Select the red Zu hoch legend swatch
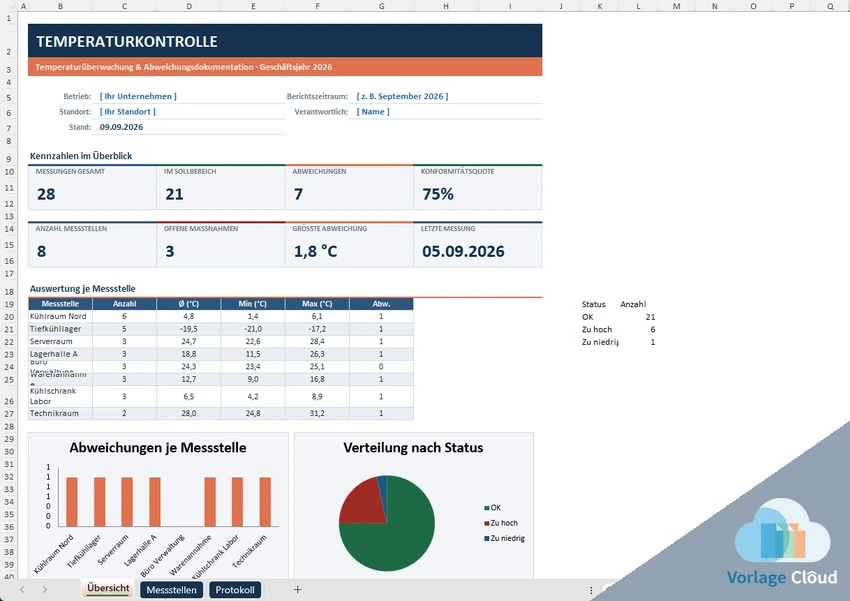 [487, 523]
